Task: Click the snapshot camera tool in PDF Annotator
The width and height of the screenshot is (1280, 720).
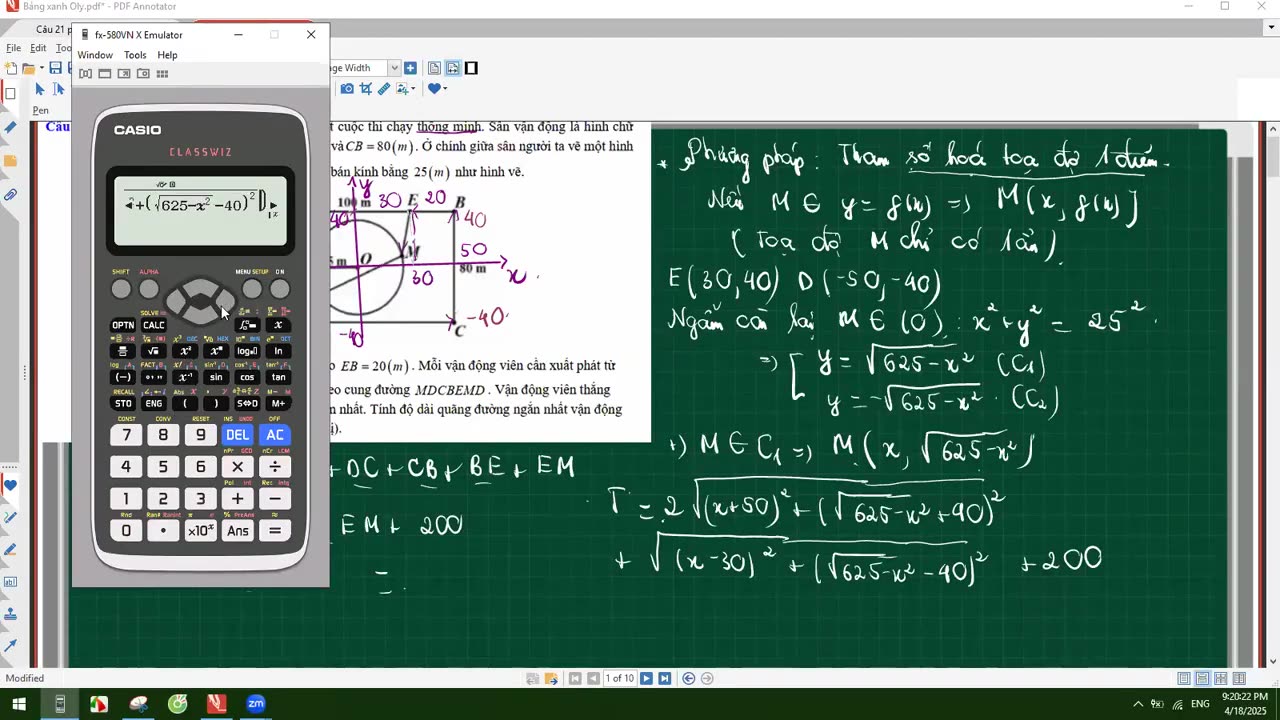Action: [x=347, y=89]
